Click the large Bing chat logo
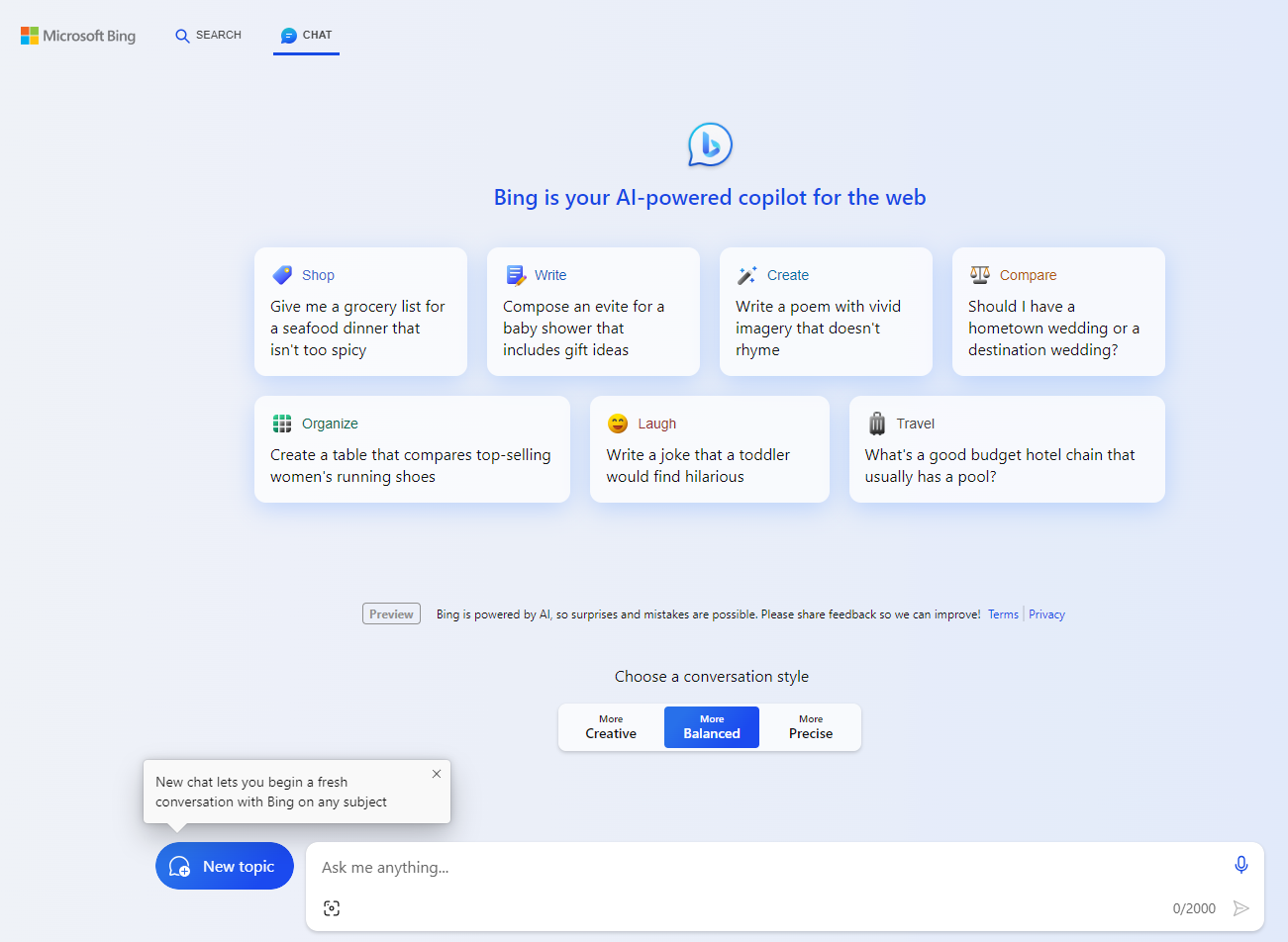This screenshot has height=942, width=1288. click(x=710, y=145)
